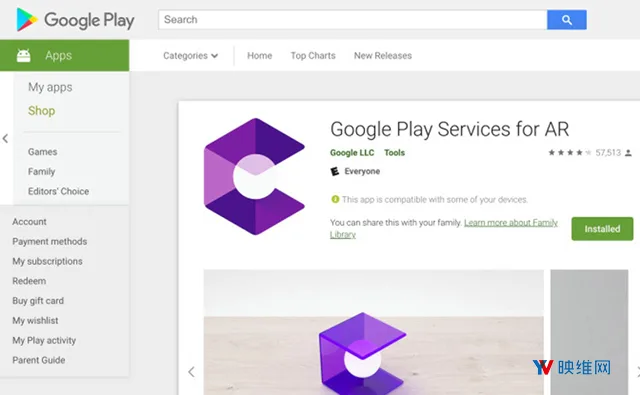This screenshot has width=640, height=395.
Task: Open Payment methods link
Action: click(x=49, y=241)
